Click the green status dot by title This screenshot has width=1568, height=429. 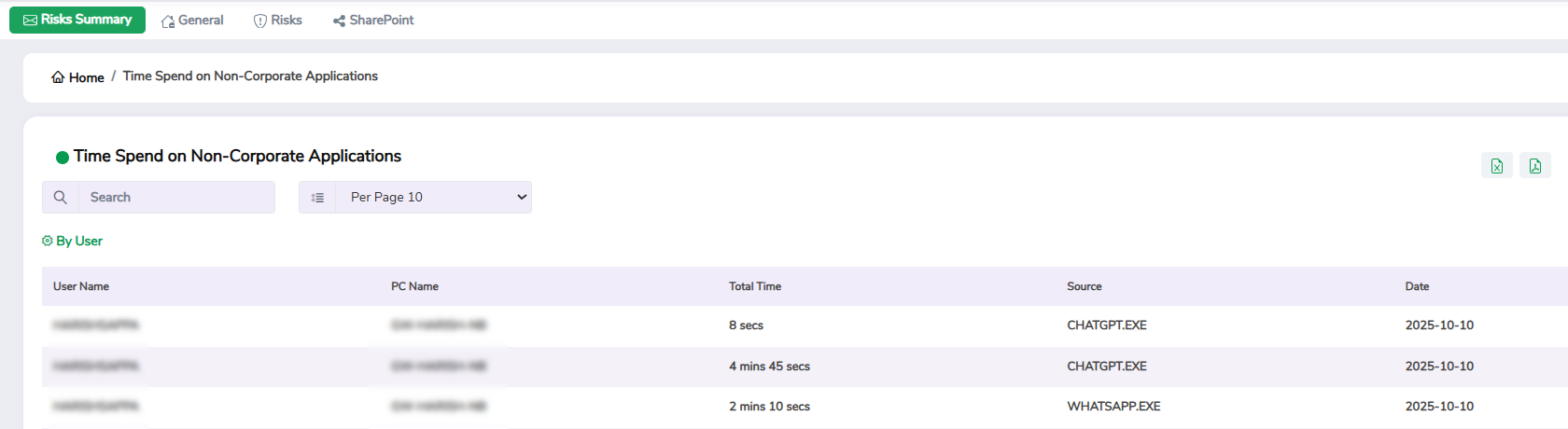(63, 158)
